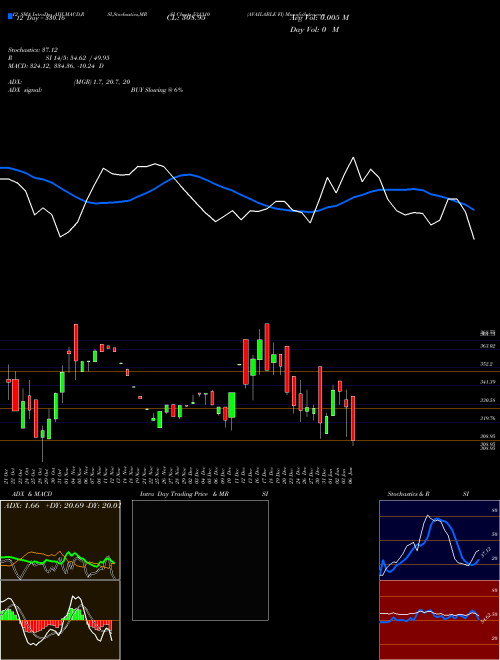
Task: Click the Day Vol 0 M text
Action: [x=314, y=30]
